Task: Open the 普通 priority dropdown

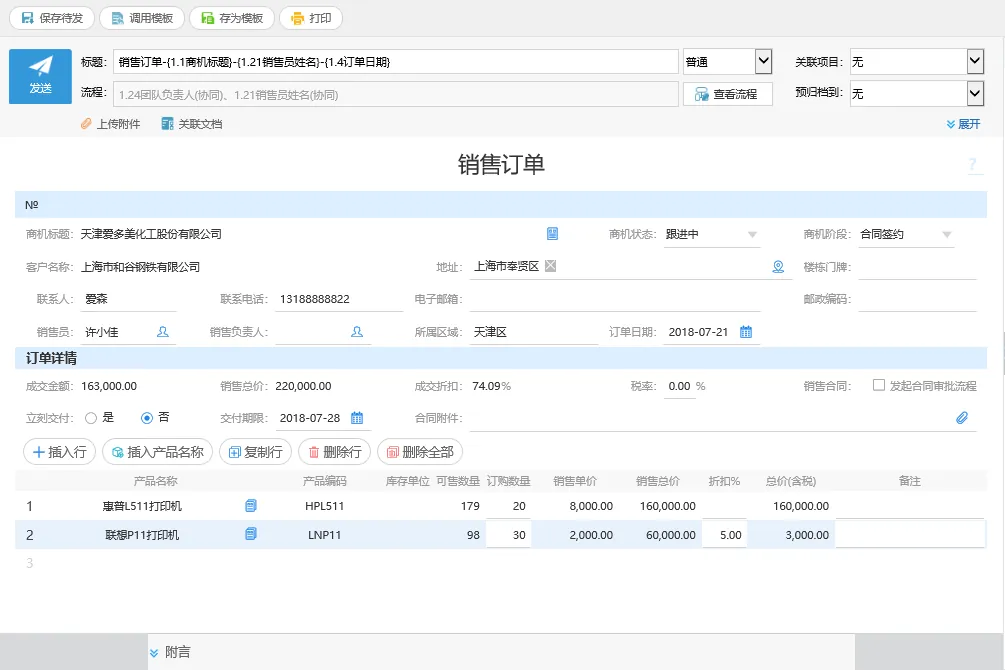Action: point(727,62)
